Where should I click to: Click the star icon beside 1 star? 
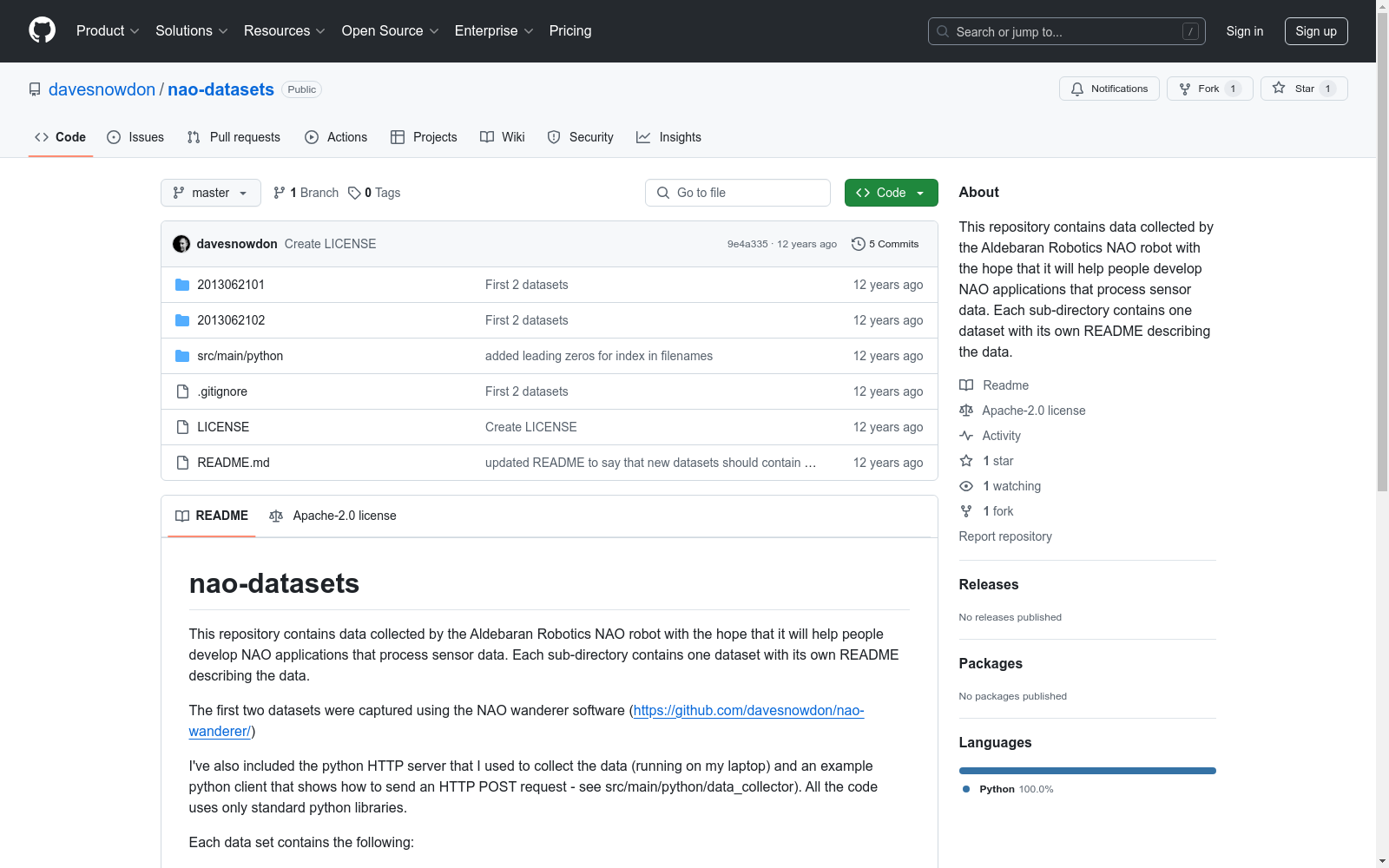coord(966,461)
